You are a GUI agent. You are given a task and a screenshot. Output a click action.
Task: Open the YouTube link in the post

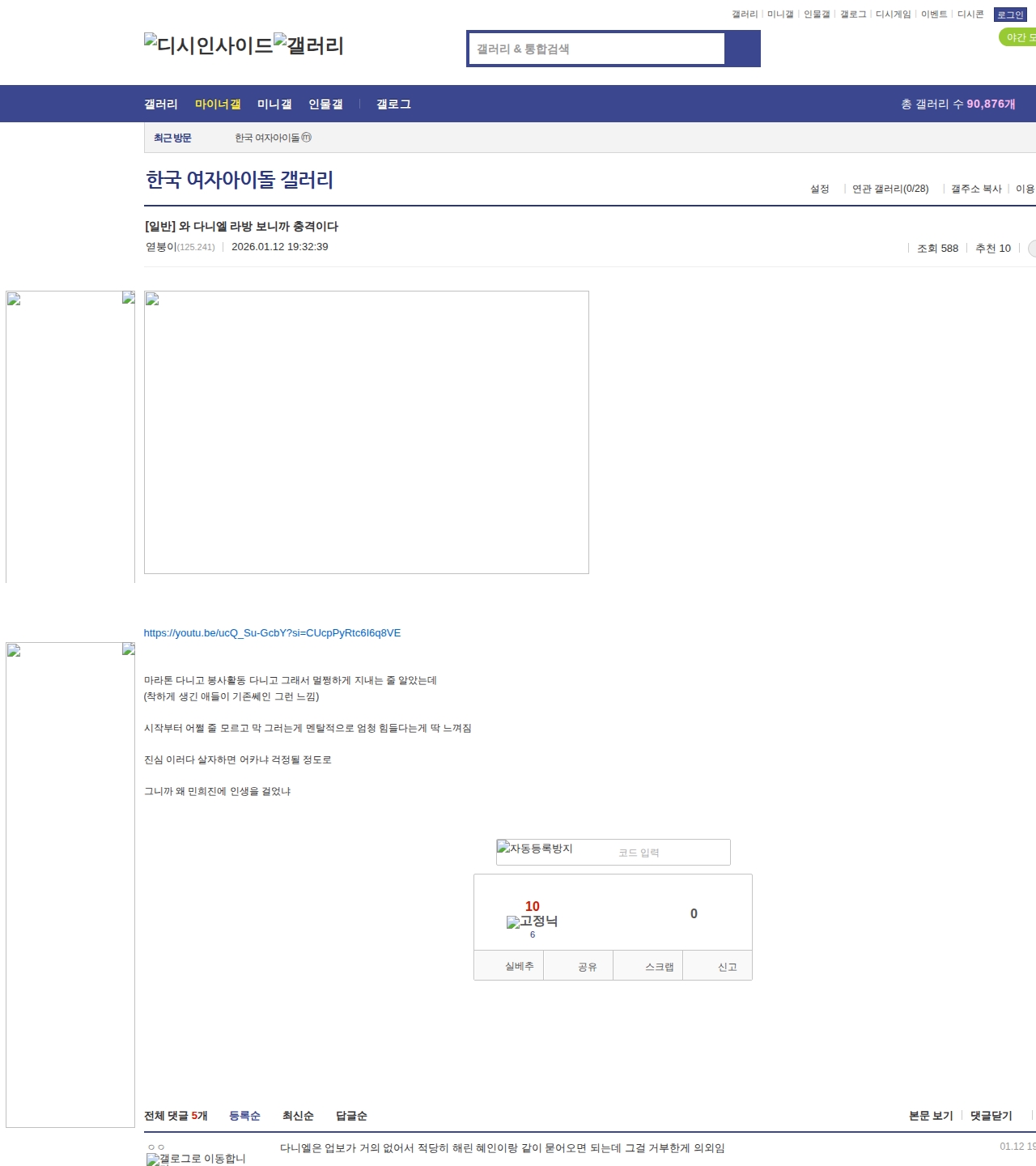(x=272, y=633)
